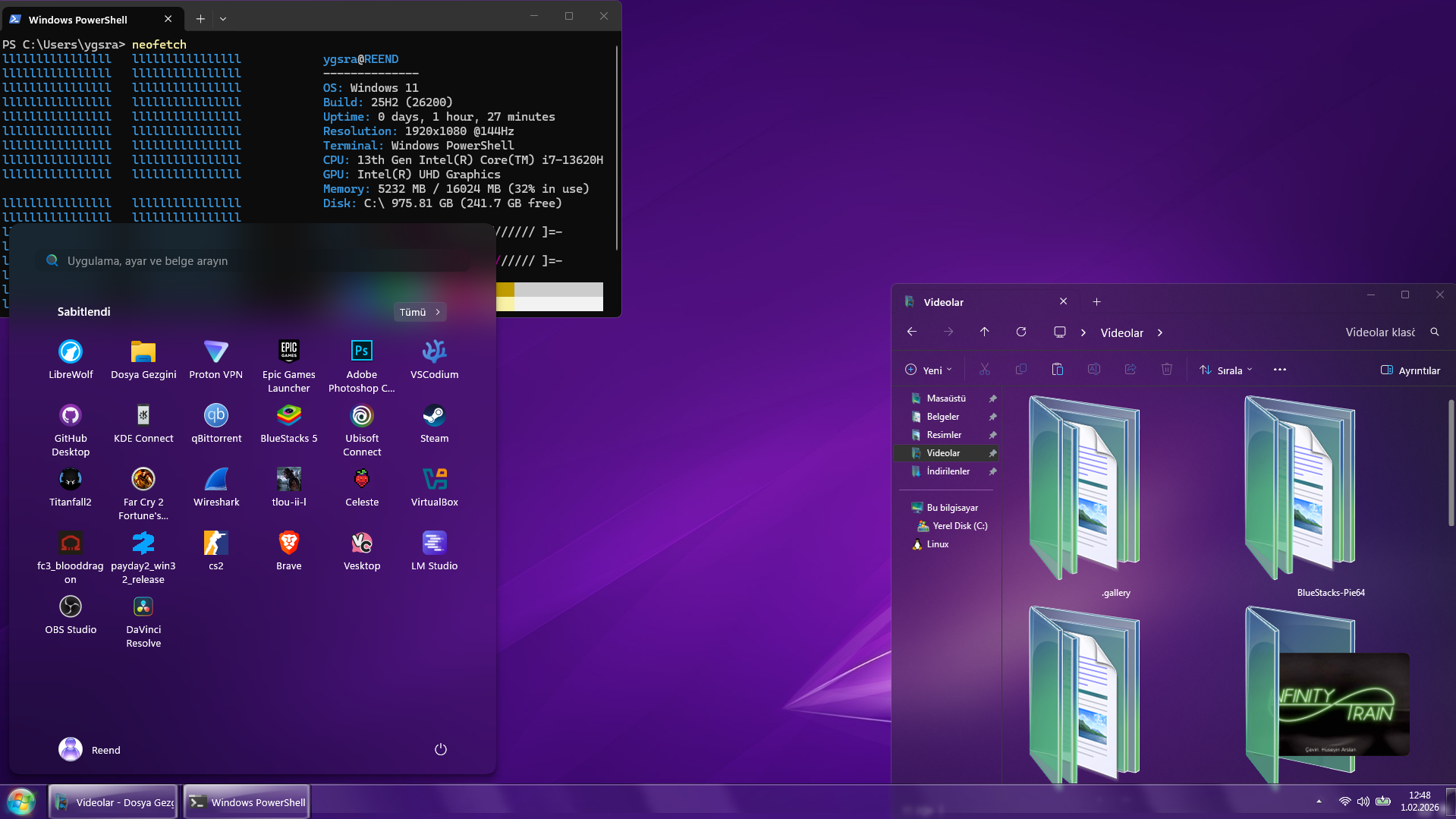Click Videolar breadcrumb in address bar
The width and height of the screenshot is (1456, 819).
(1122, 333)
